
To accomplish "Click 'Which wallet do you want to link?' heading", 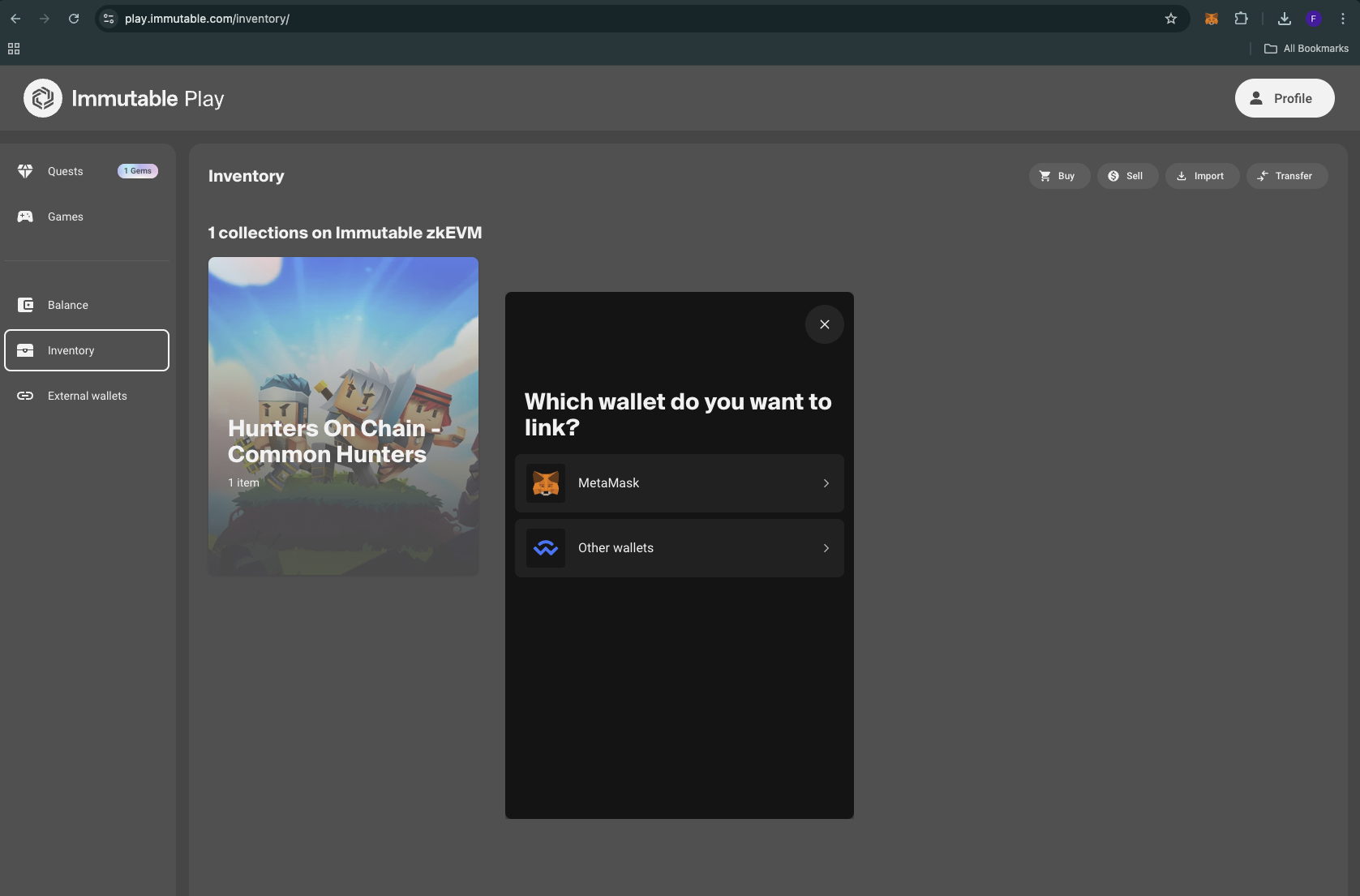I will click(678, 414).
